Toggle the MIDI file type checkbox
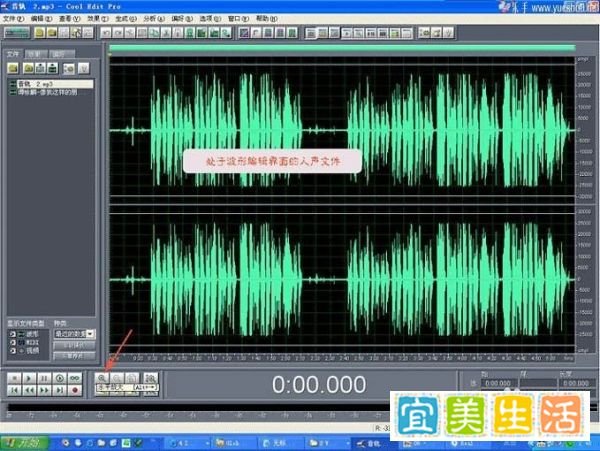This screenshot has width=600, height=451. (13, 342)
